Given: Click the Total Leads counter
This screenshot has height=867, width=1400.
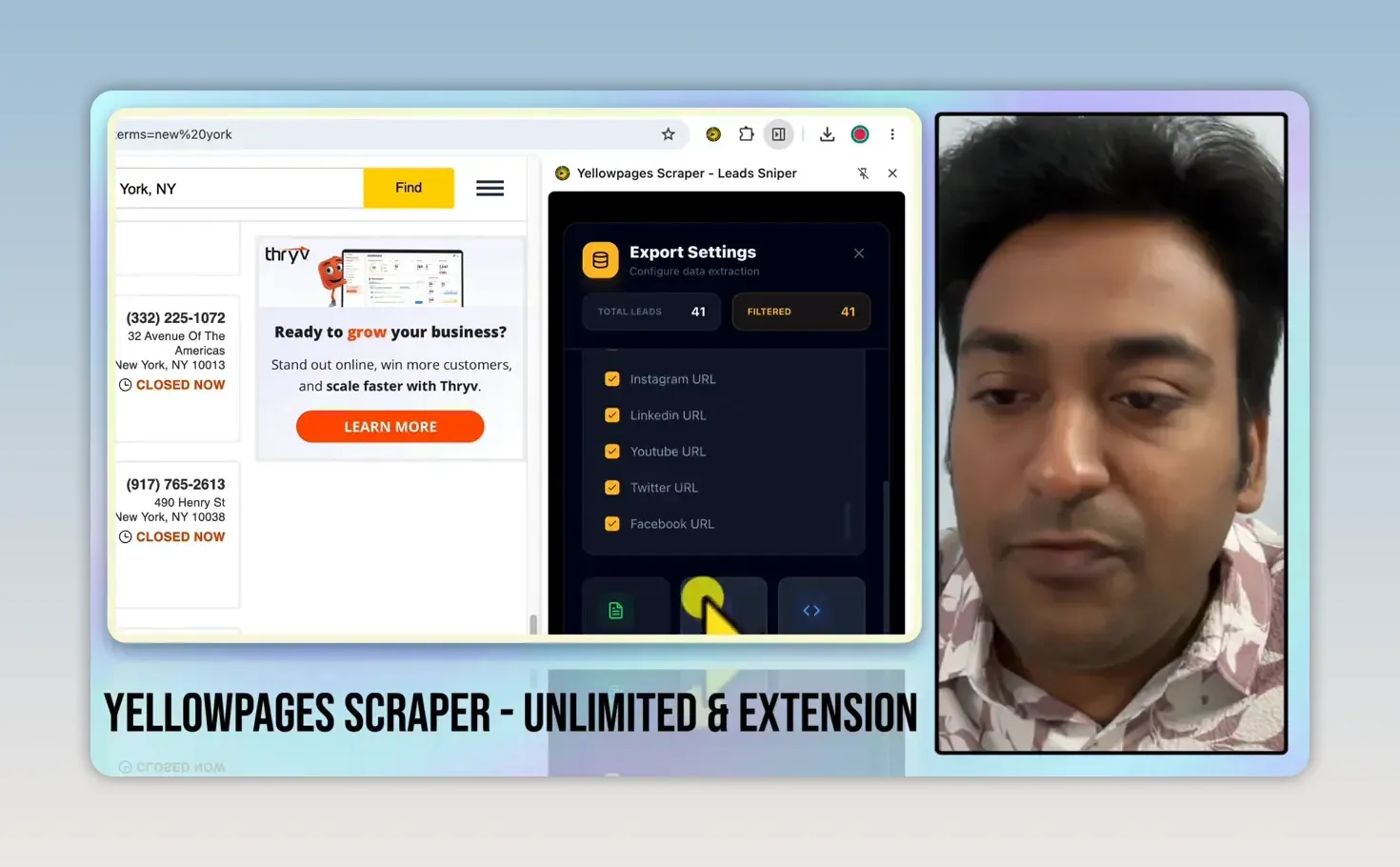Looking at the screenshot, I should 651,312.
